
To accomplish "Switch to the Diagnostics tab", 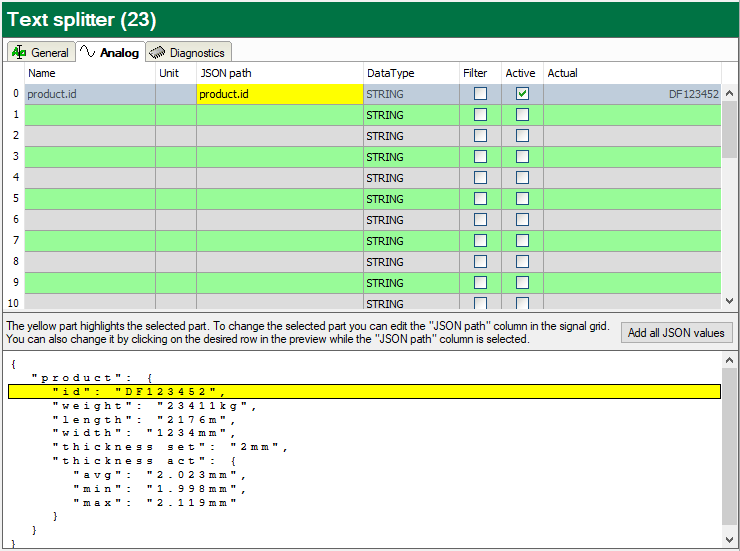I will [x=196, y=53].
